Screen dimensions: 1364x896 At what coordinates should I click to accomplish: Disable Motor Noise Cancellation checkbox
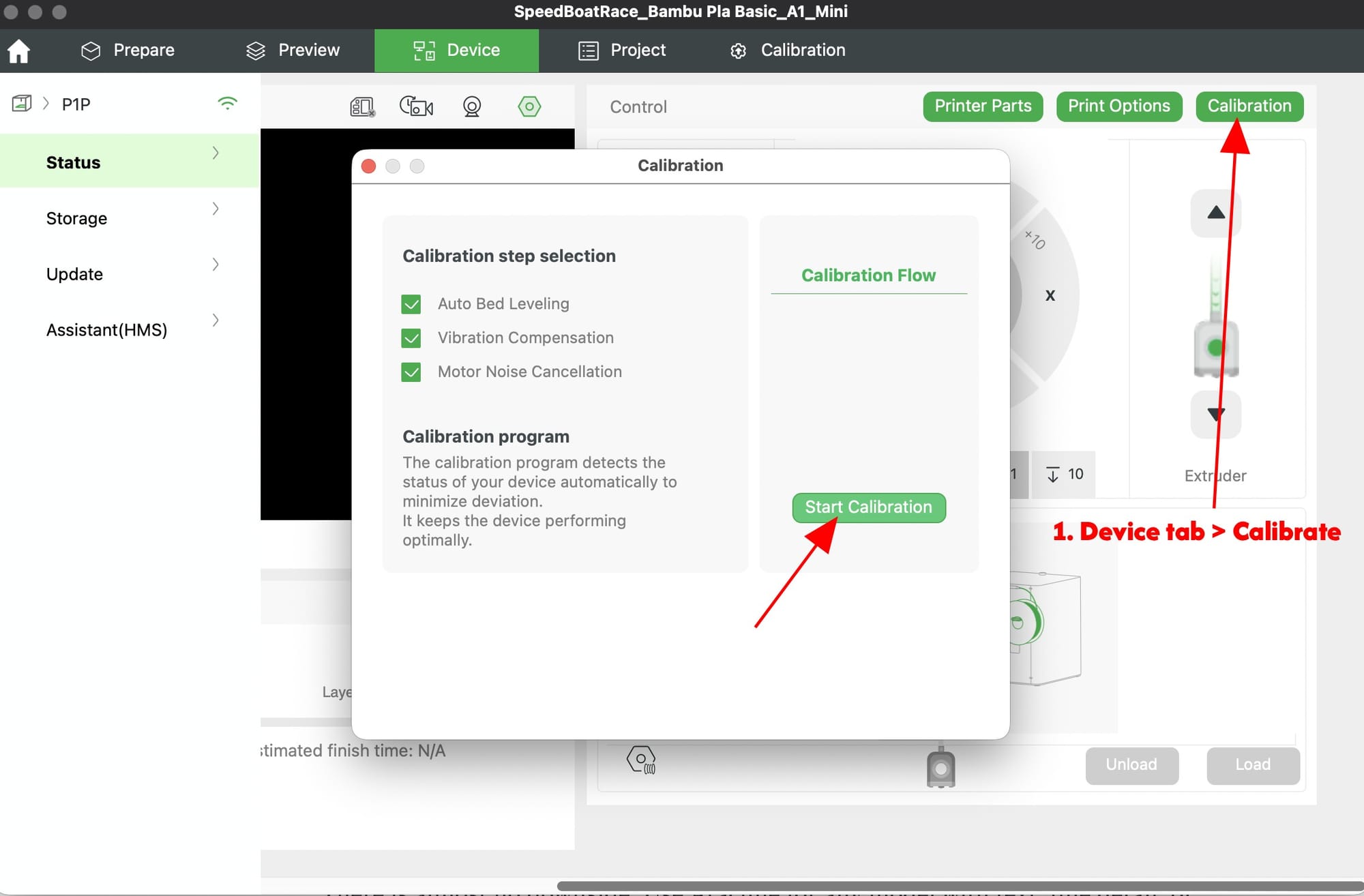(411, 372)
